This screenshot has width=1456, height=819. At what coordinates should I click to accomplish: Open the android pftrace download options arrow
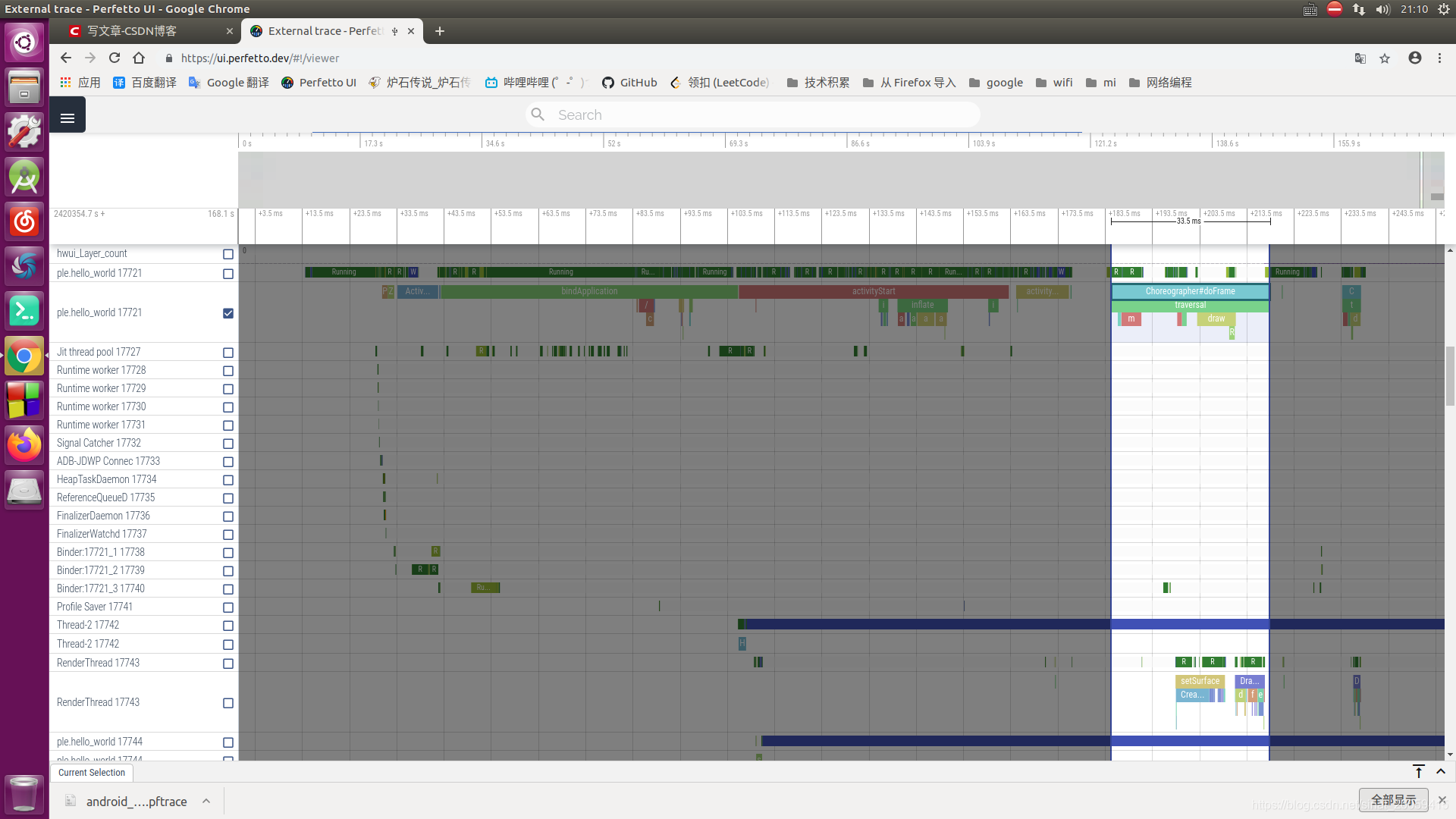206,801
